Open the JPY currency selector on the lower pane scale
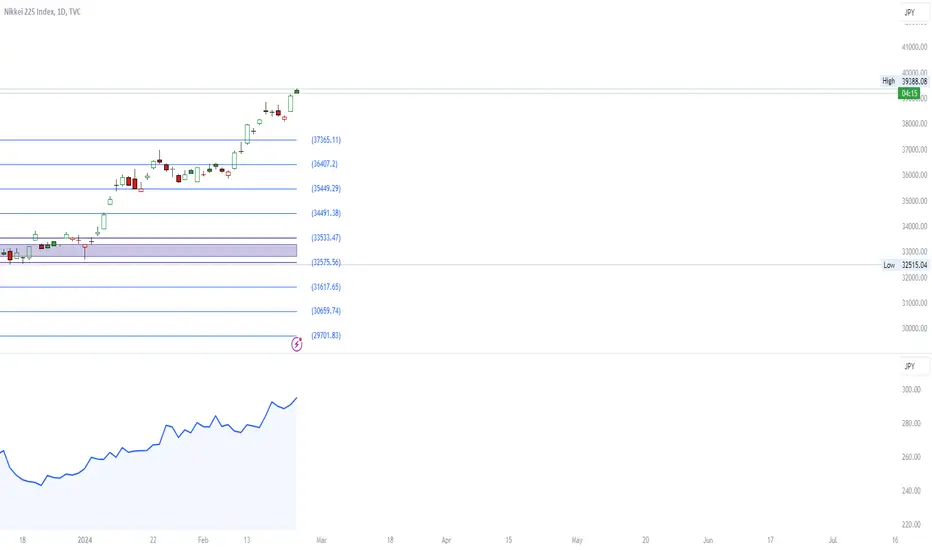Image resolution: width=932 pixels, height=550 pixels. click(914, 366)
